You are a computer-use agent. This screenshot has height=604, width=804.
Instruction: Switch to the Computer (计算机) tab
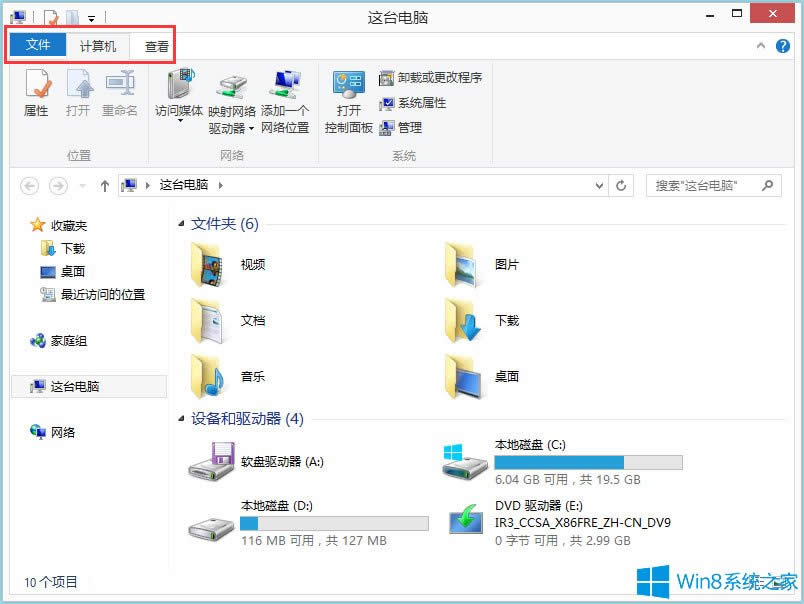coord(97,44)
